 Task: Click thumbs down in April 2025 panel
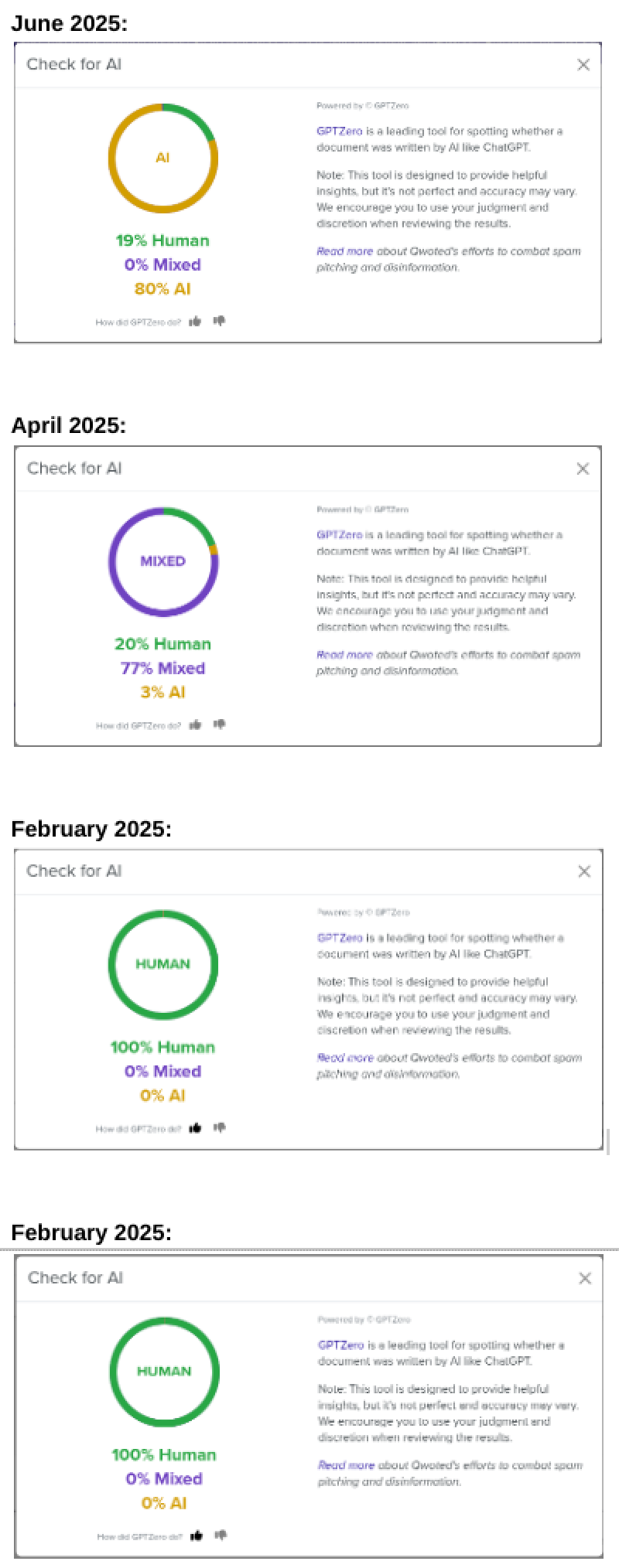tap(220, 724)
